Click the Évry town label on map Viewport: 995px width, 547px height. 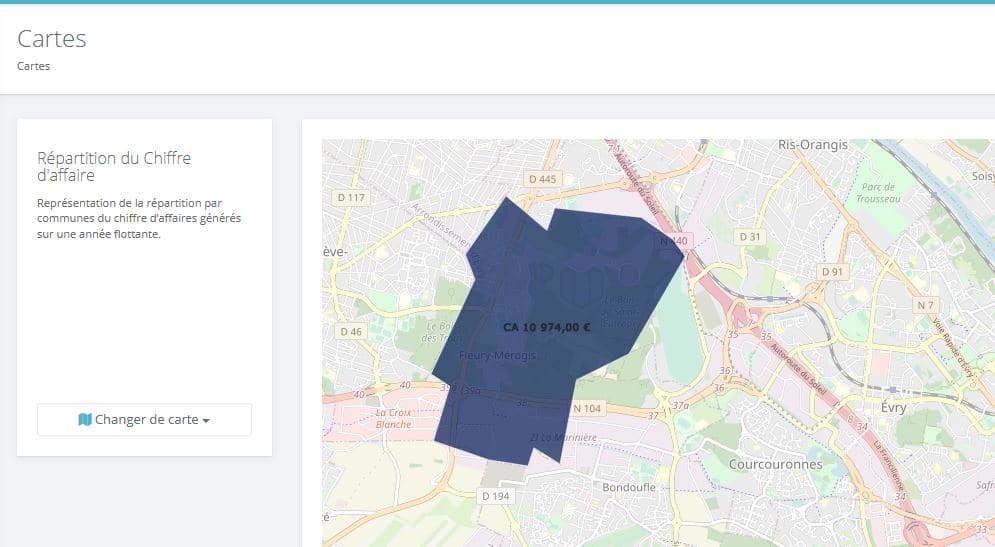coord(893,407)
